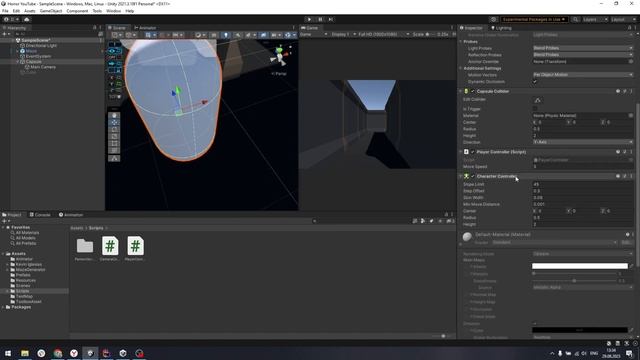Select the Maze object in Hierarchy

click(x=31, y=51)
